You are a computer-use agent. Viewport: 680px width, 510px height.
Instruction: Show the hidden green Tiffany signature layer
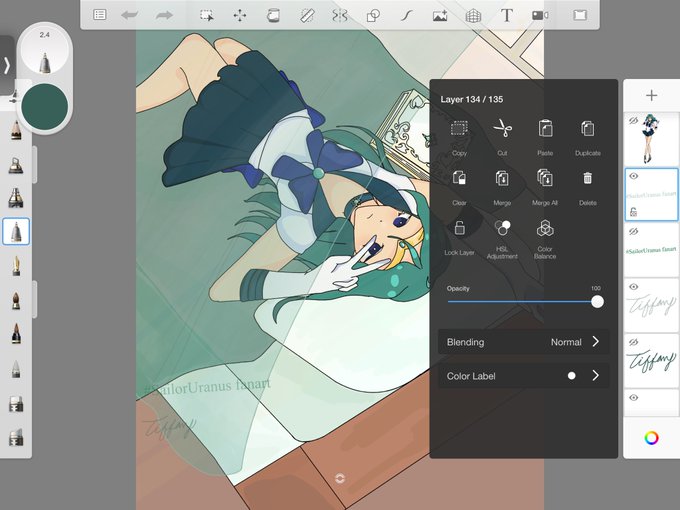coord(634,342)
